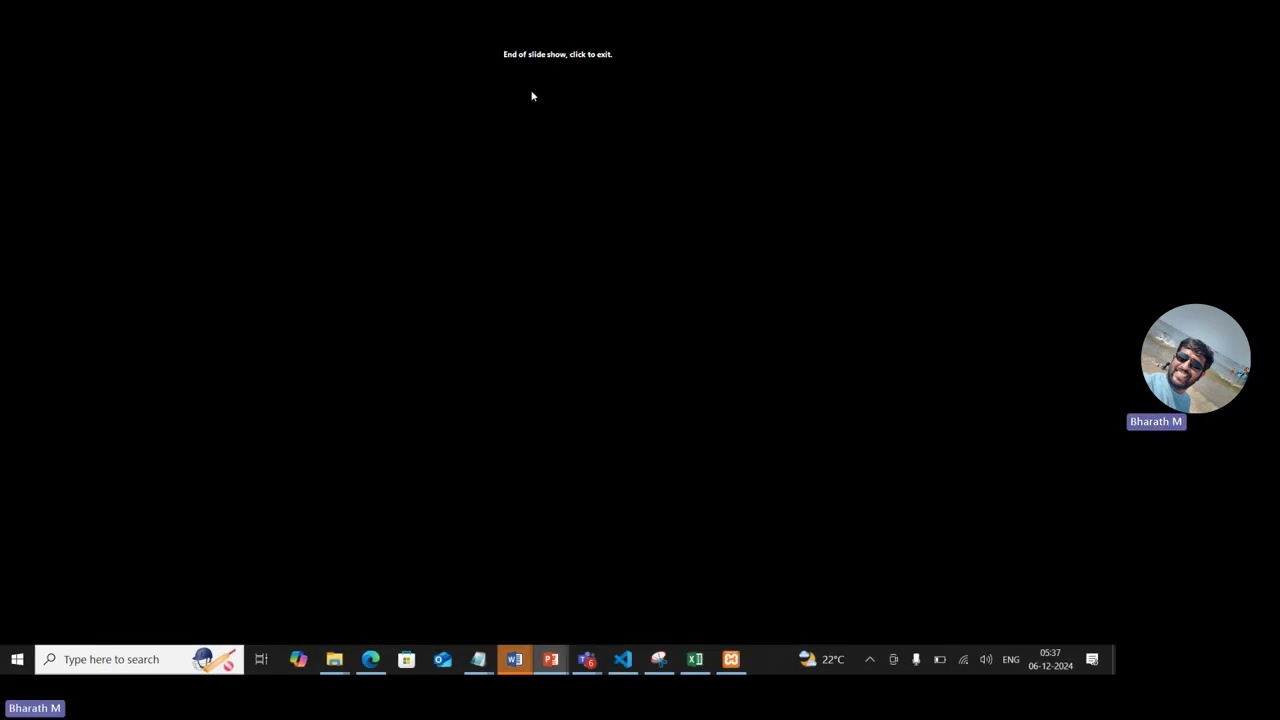Open the notepad-style app beside Outlook
This screenshot has width=1280, height=720.
click(x=478, y=659)
